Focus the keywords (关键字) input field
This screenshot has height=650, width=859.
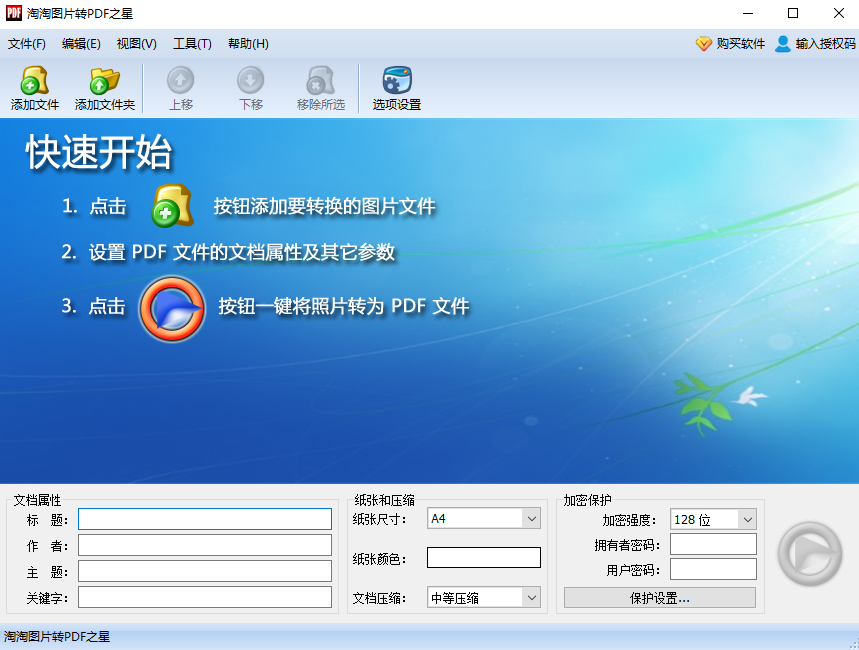[205, 597]
